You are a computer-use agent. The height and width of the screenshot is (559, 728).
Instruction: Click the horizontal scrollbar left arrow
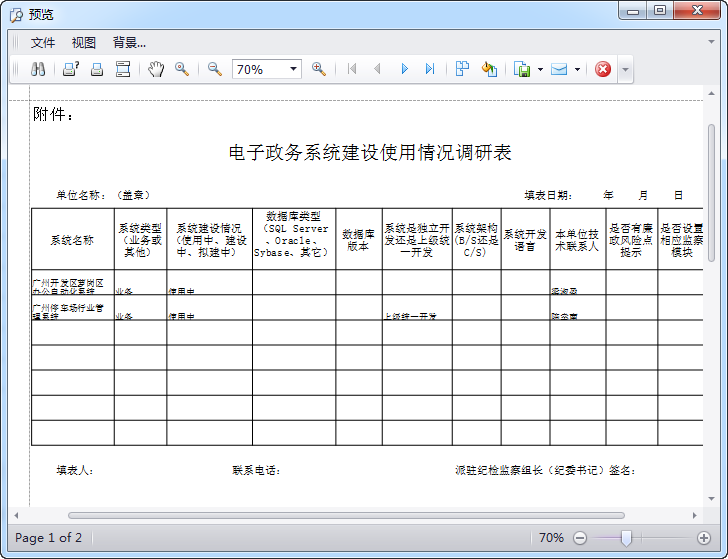(16, 515)
